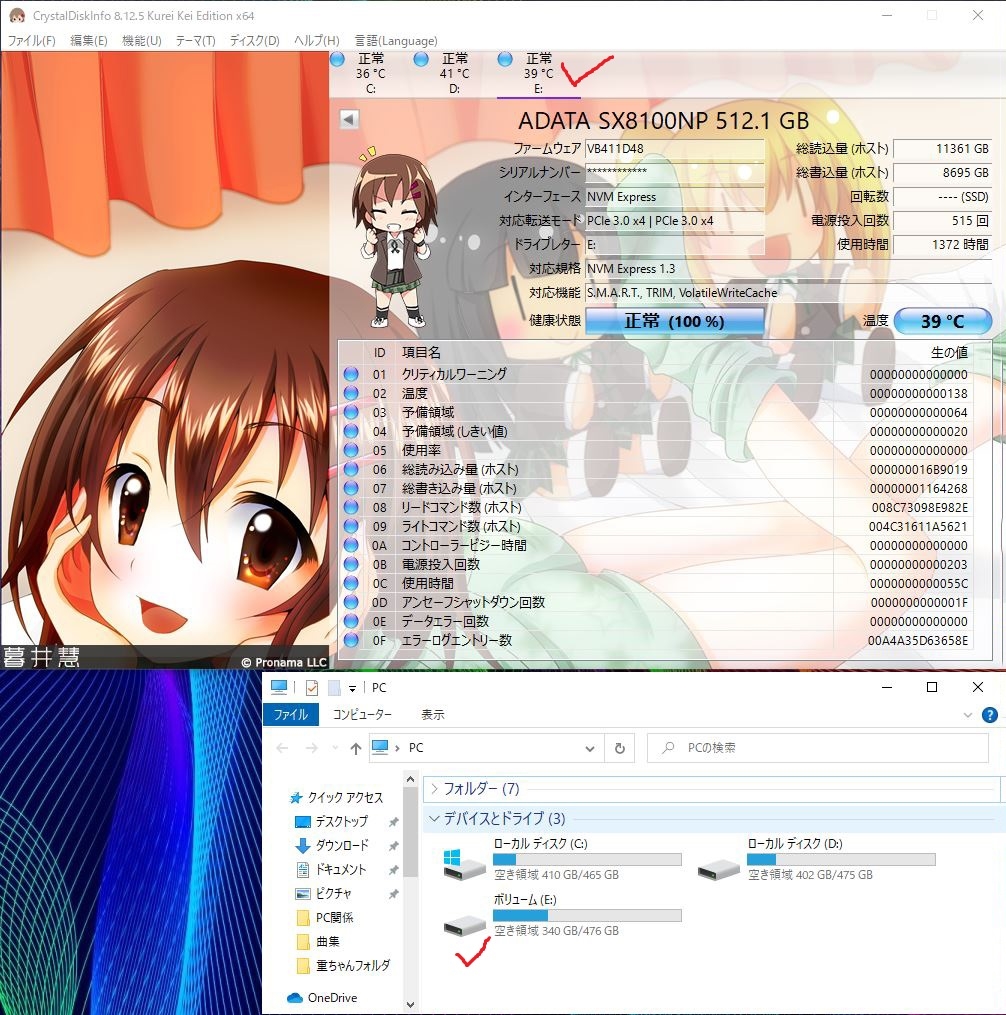Viewport: 1006px width, 1015px height.
Task: Click status orb for 使用率 row
Action: click(351, 450)
